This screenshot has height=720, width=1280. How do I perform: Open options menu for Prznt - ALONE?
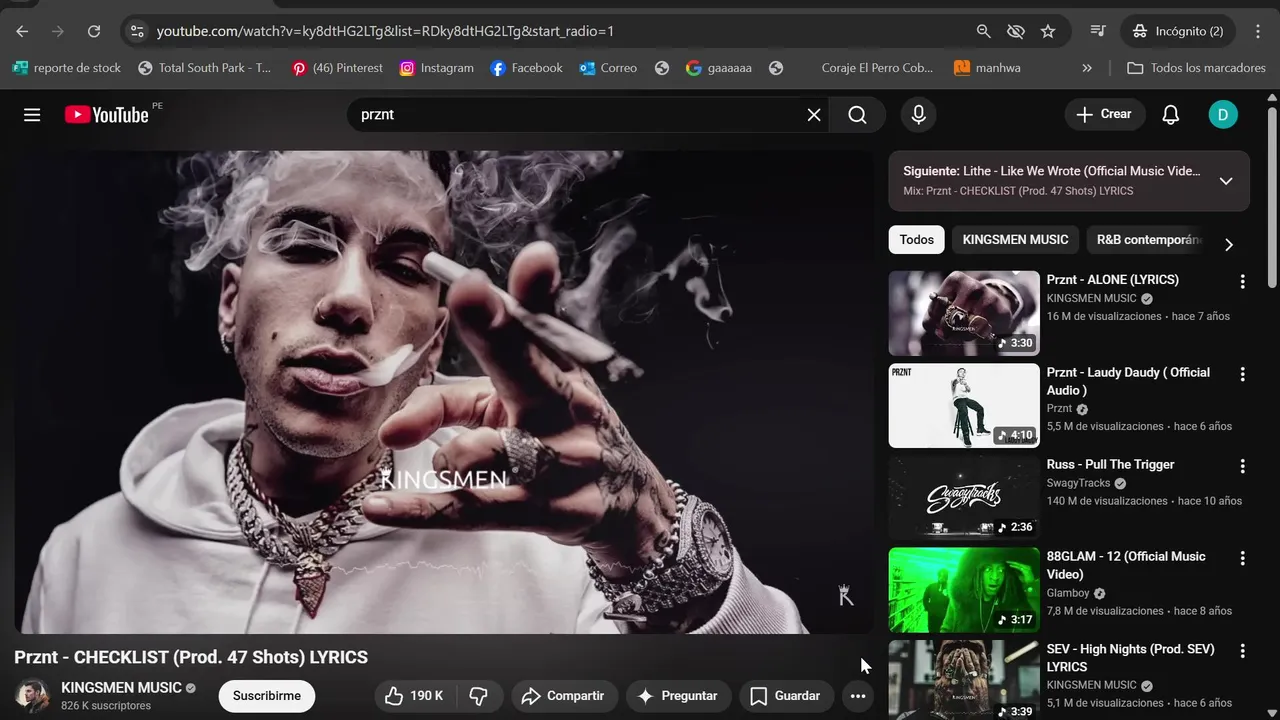[1242, 282]
